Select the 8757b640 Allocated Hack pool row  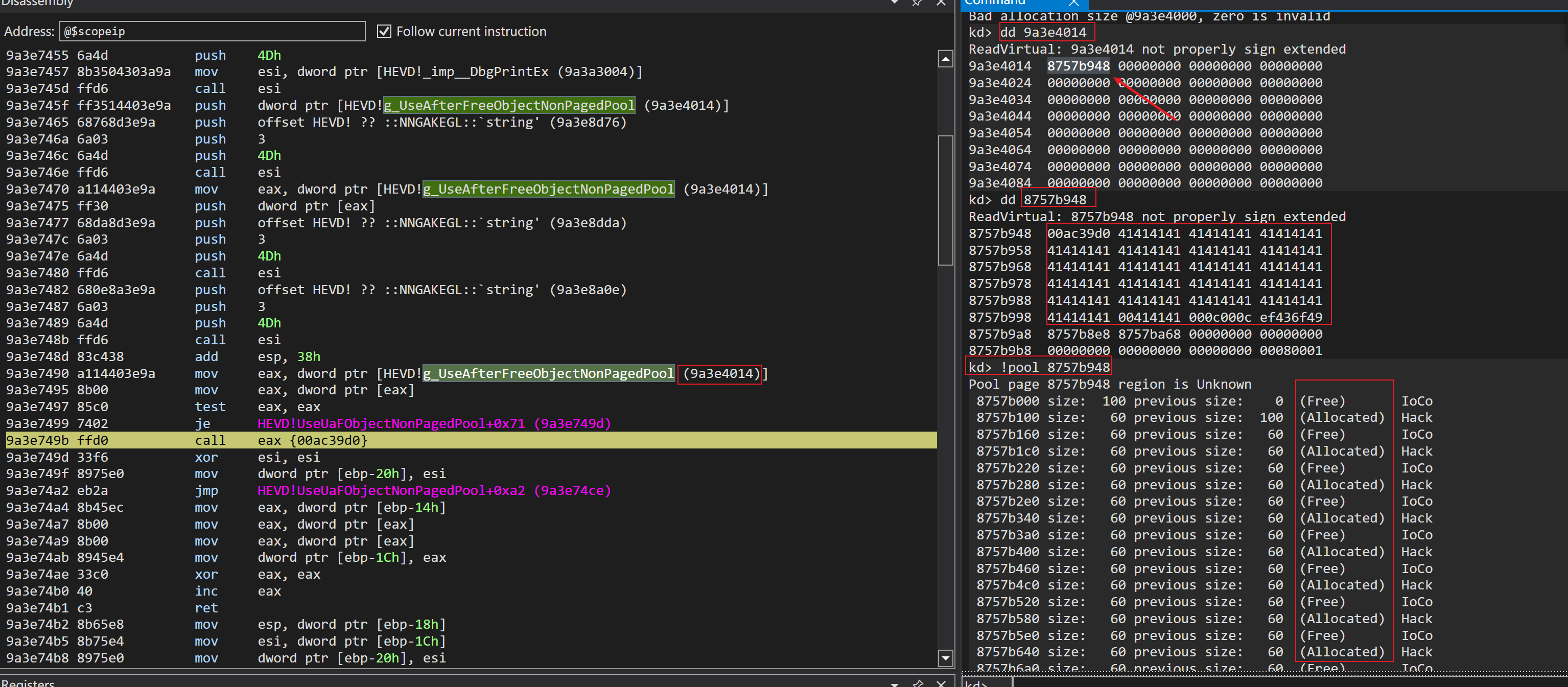[1204, 652]
